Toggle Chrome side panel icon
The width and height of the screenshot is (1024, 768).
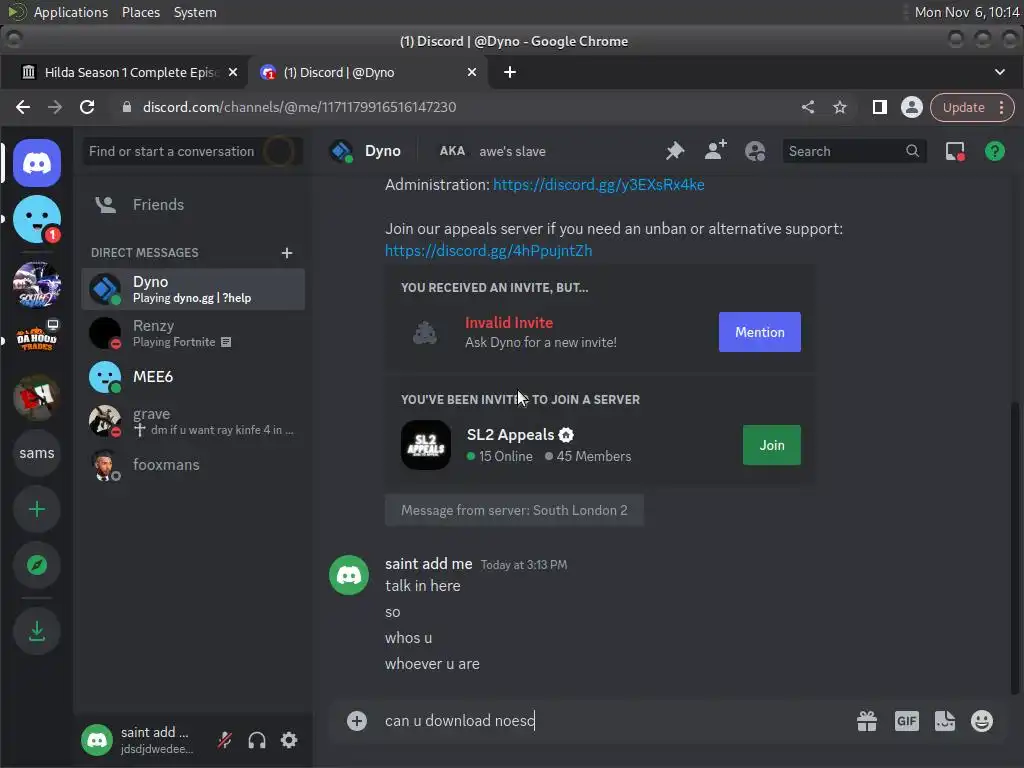tap(880, 107)
